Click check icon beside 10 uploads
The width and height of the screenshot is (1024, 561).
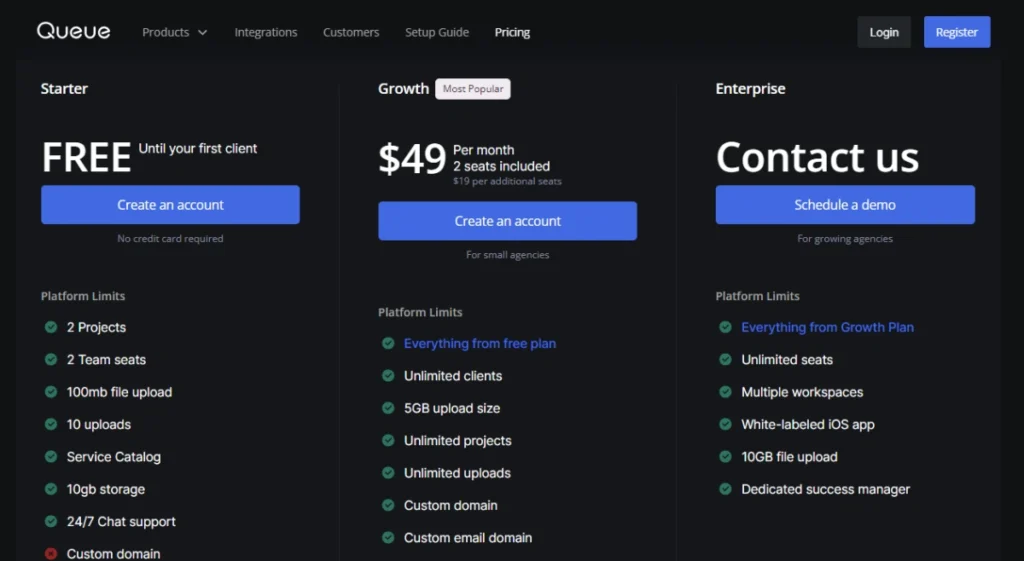coord(51,424)
